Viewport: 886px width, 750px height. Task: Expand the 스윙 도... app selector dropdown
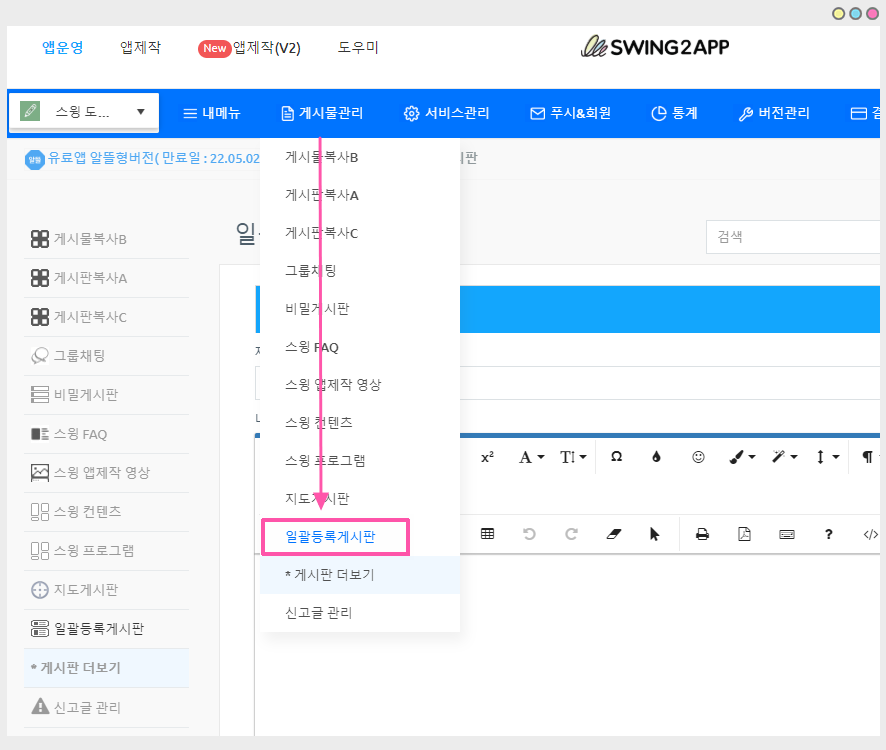(x=83, y=112)
